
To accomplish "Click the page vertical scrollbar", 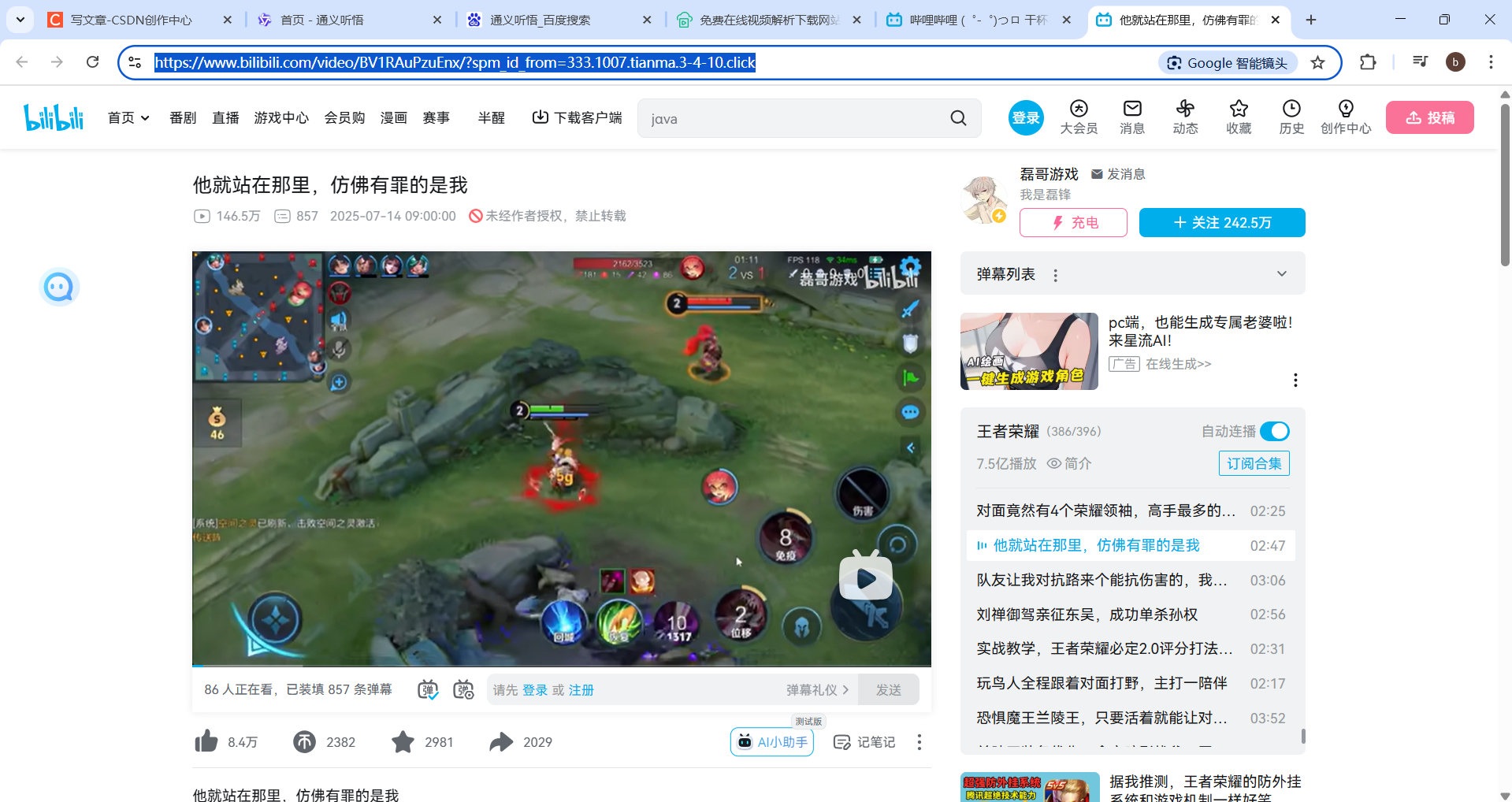I will point(1505,186).
